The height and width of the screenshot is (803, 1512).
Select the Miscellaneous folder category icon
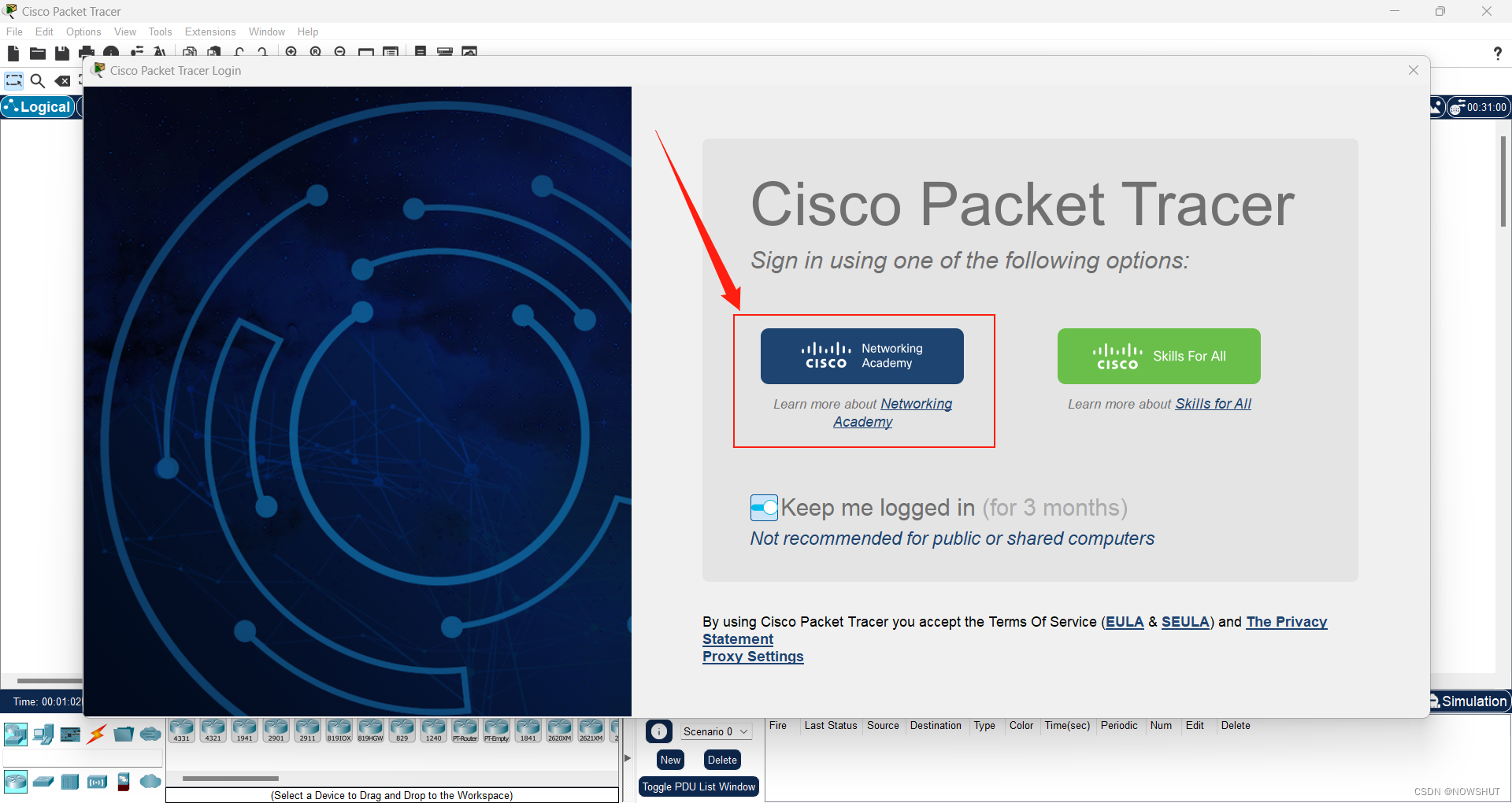click(124, 735)
